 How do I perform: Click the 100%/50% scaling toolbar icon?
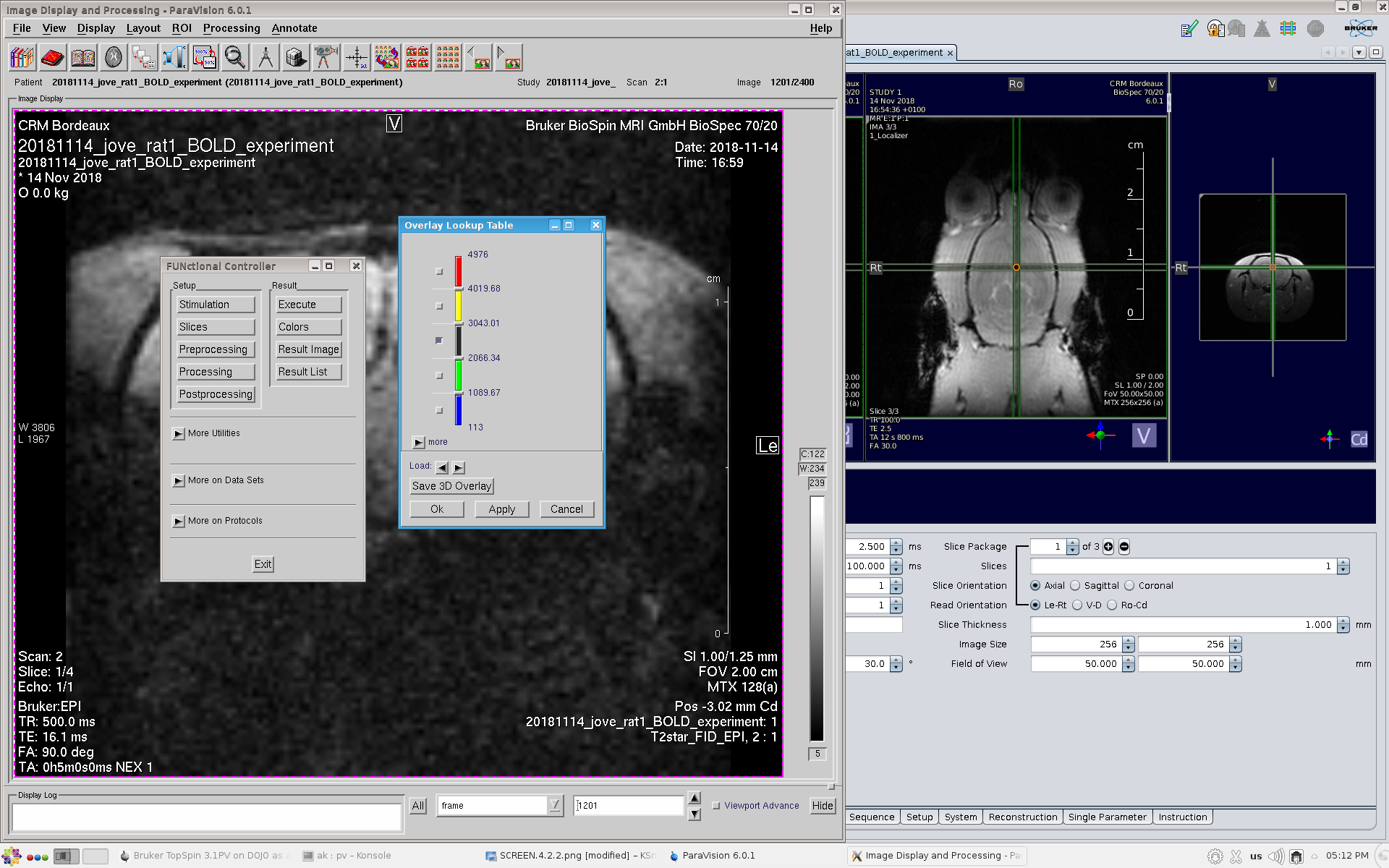(x=205, y=57)
